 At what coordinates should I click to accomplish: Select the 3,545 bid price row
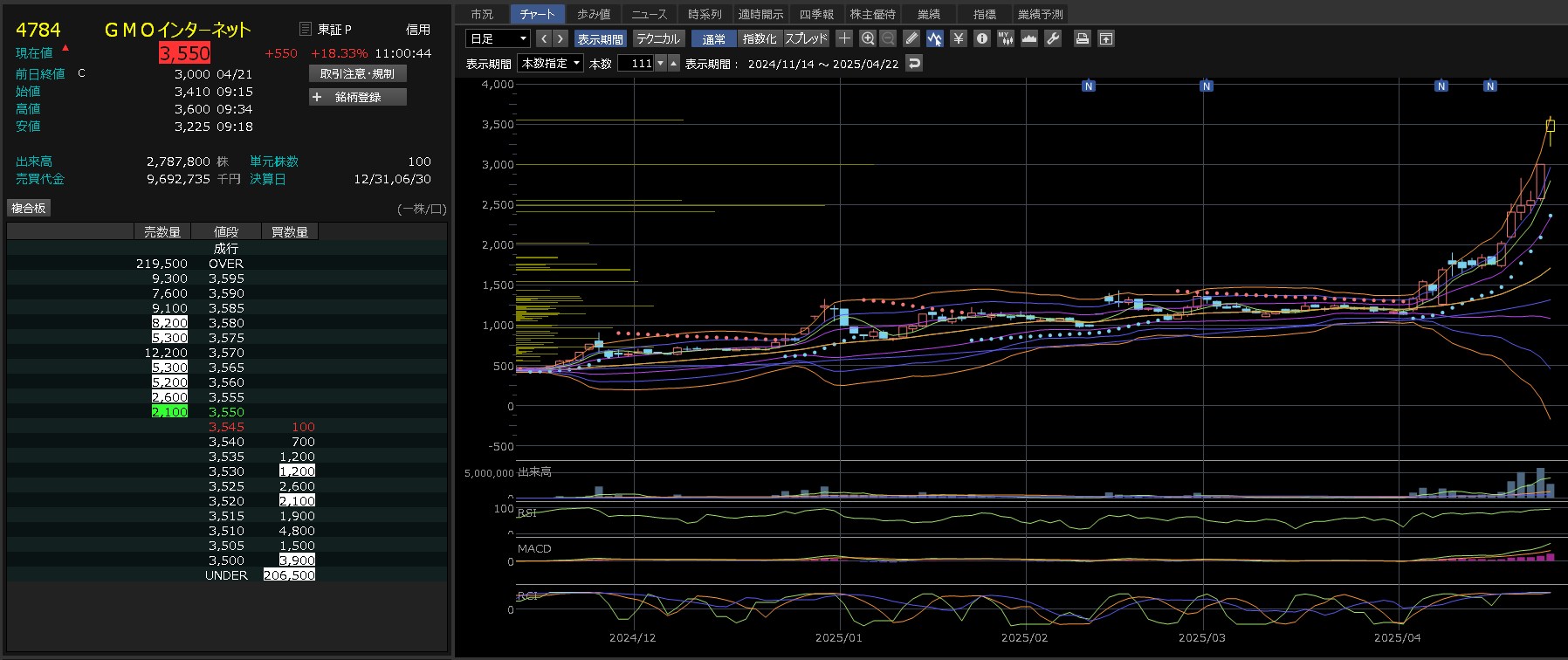point(227,427)
